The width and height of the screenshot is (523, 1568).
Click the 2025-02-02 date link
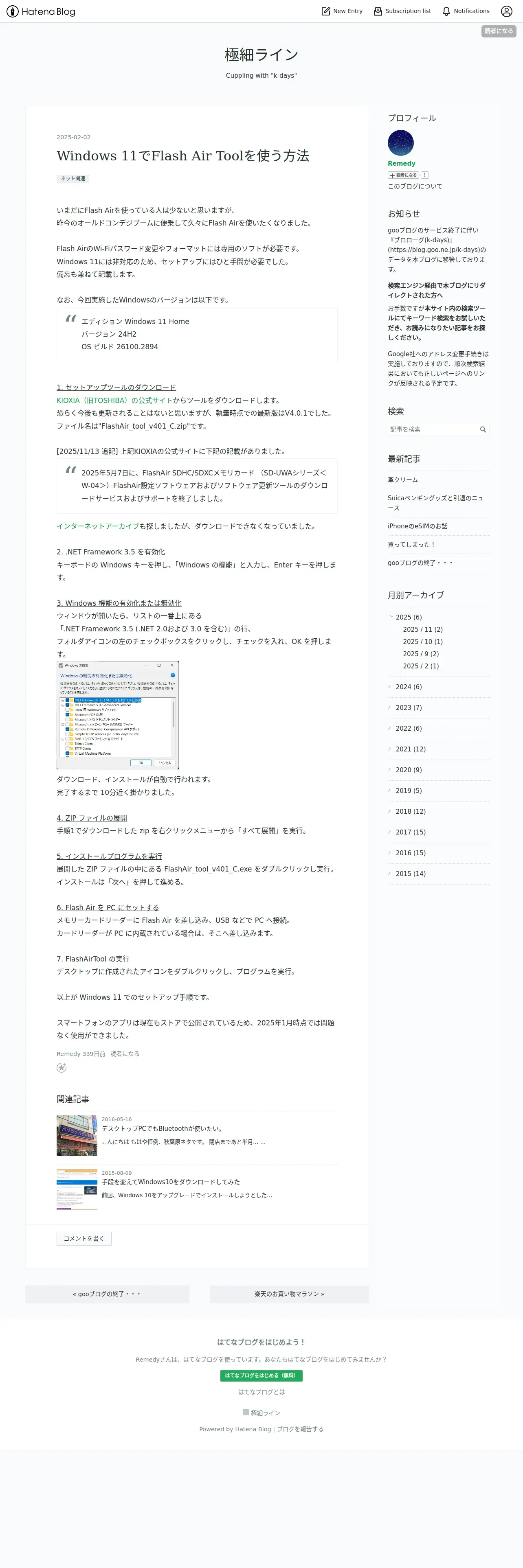74,138
